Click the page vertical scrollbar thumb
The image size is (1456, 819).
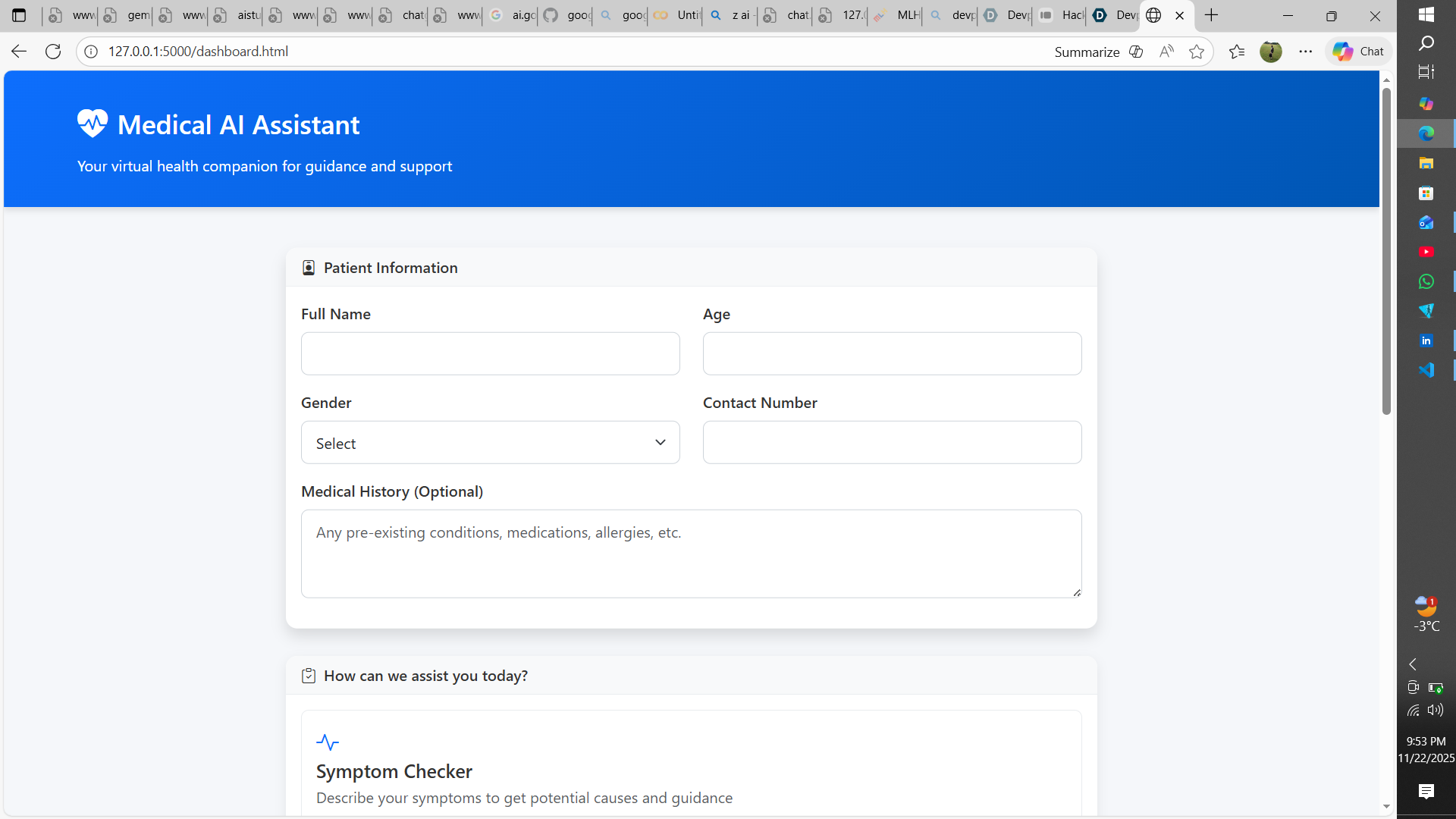(x=1386, y=250)
